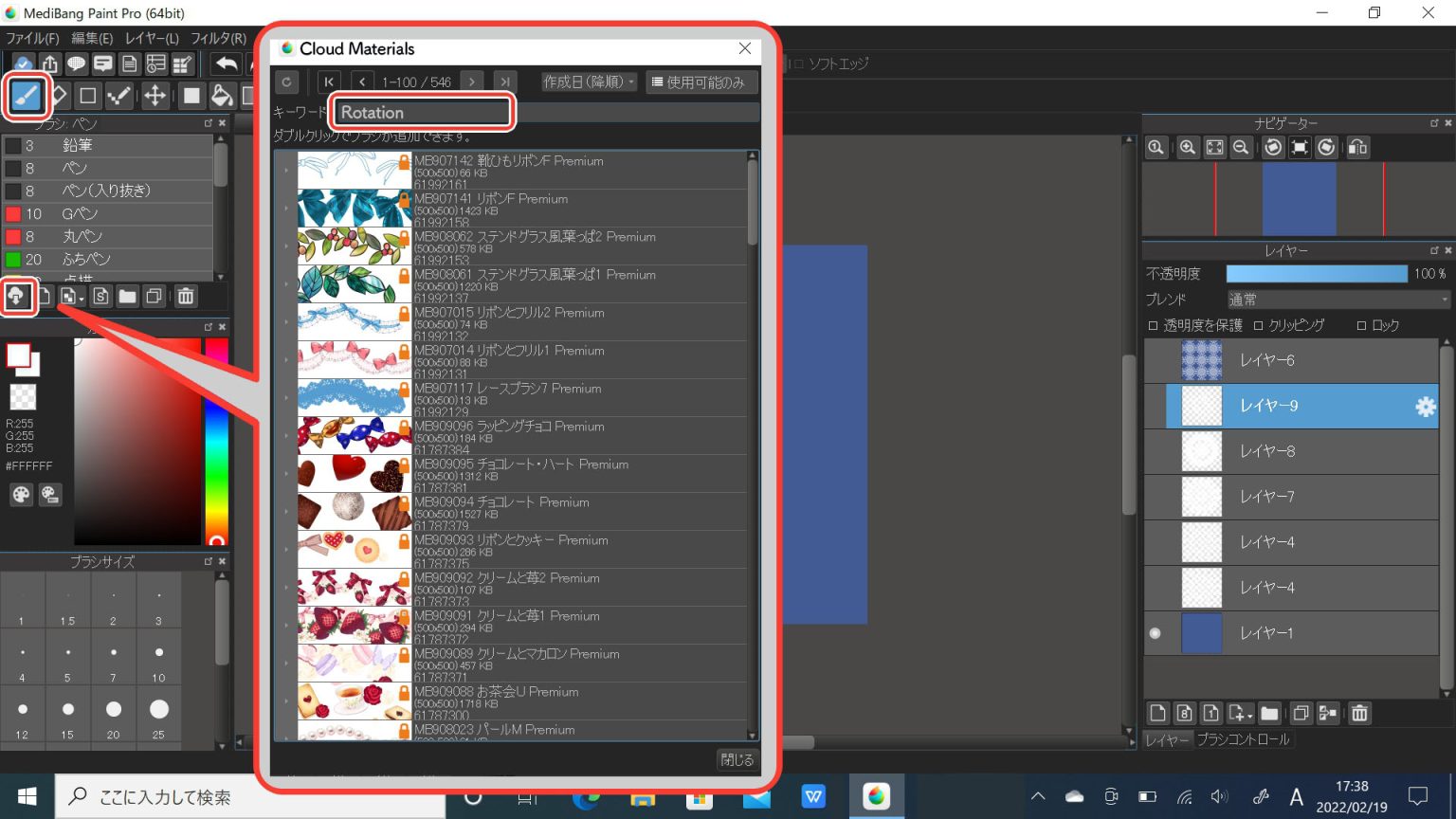This screenshot has height=819, width=1456.
Task: Delete the current layer using the trash icon
Action: pyautogui.click(x=1359, y=713)
